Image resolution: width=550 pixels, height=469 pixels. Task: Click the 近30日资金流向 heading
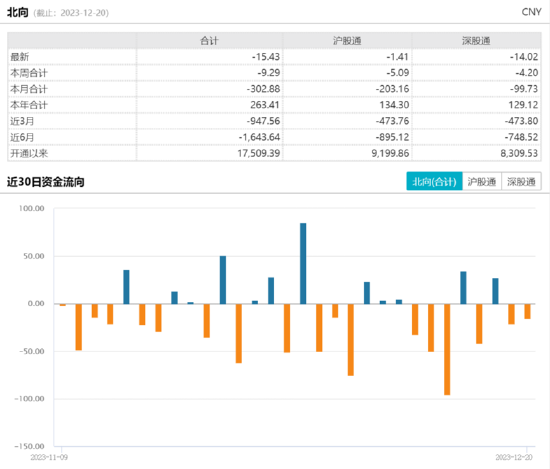[46, 182]
